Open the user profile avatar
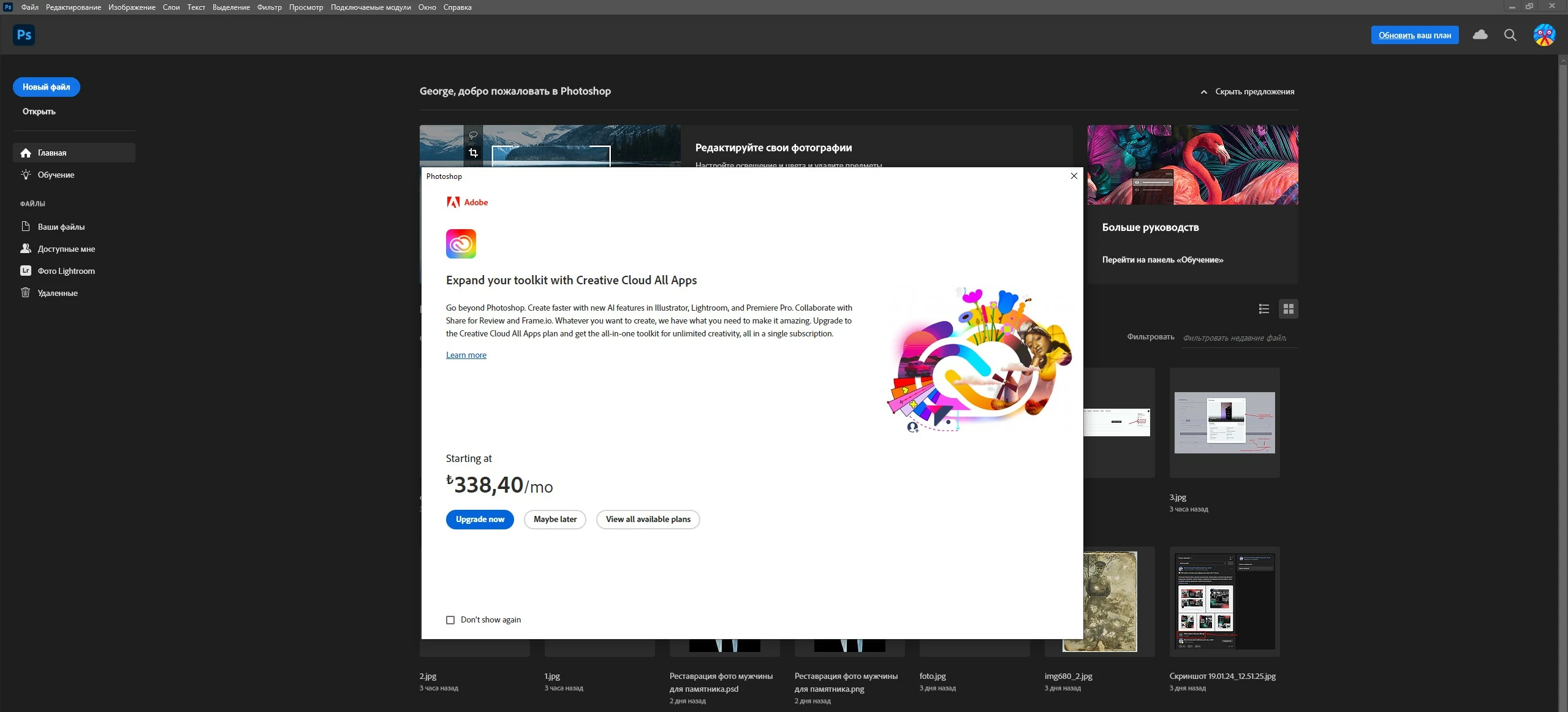 [1543, 35]
